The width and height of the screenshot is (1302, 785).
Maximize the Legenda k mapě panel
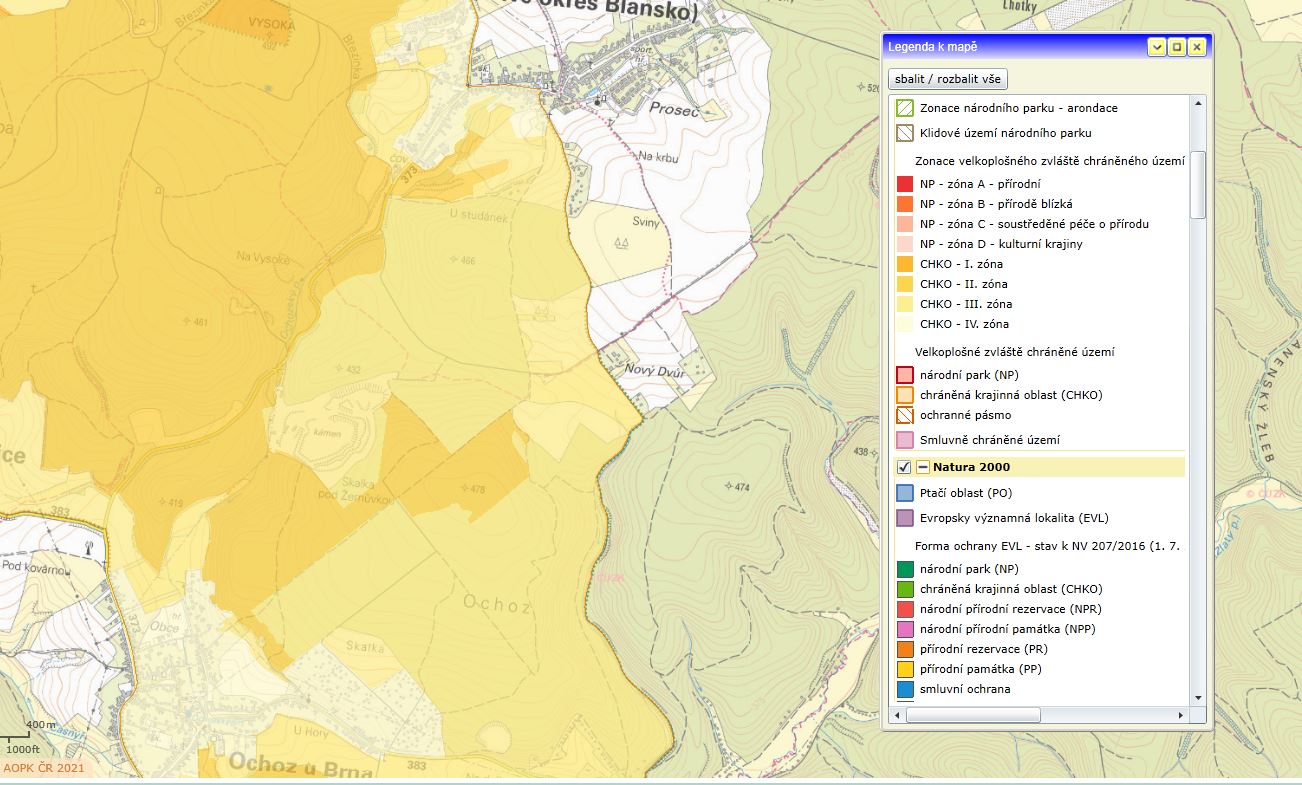[1177, 47]
